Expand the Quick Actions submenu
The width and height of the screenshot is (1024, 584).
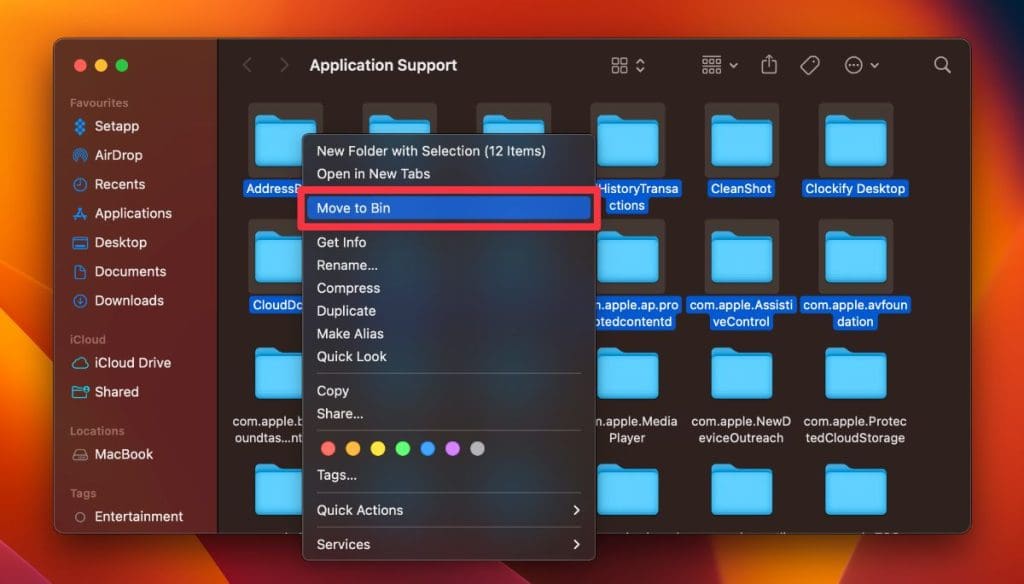click(x=449, y=510)
